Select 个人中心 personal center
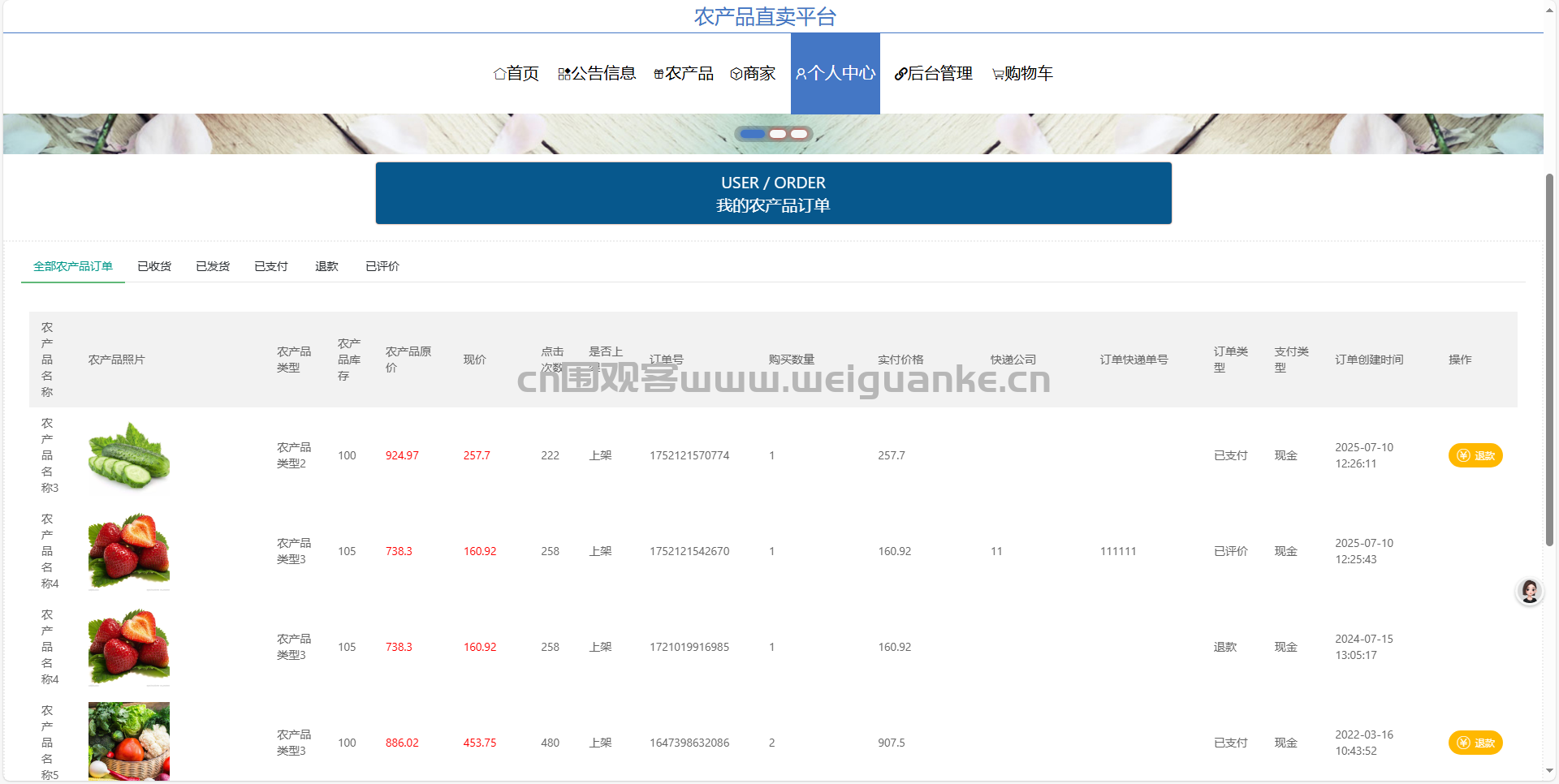Image resolution: width=1559 pixels, height=784 pixels. (836, 73)
